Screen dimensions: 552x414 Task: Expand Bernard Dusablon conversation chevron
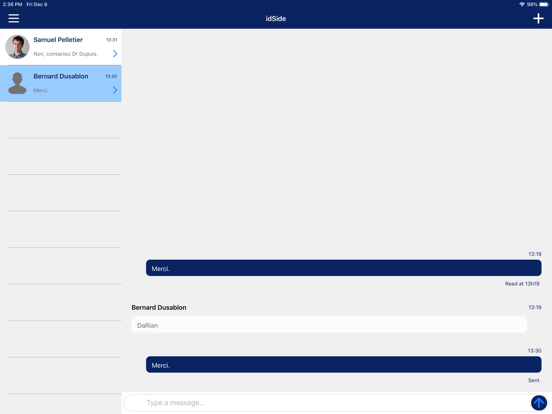[115, 90]
